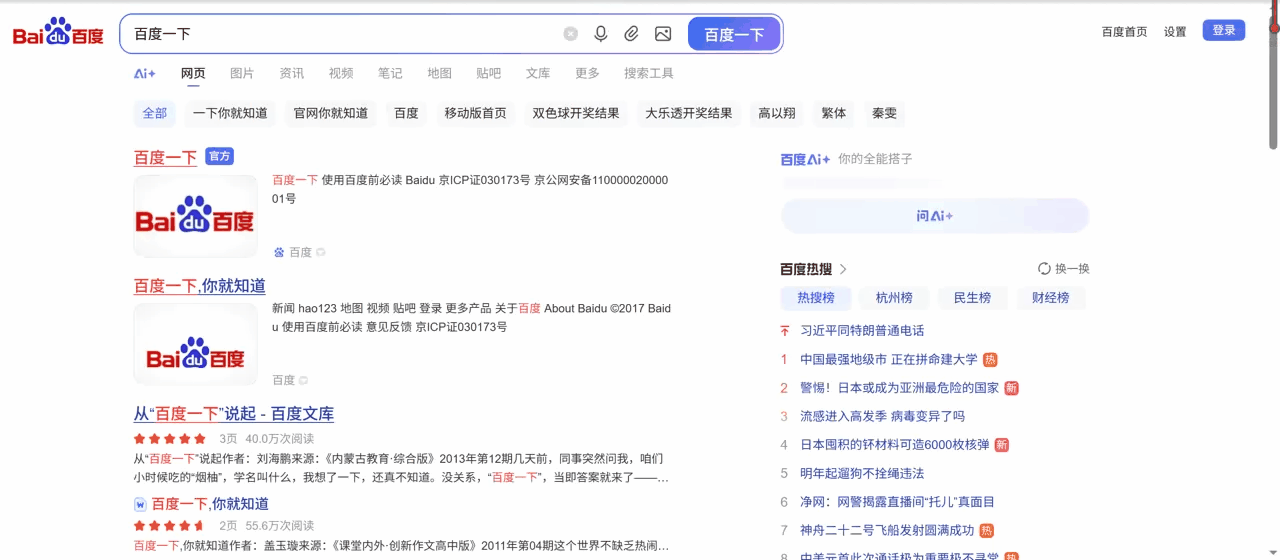Image resolution: width=1280 pixels, height=560 pixels.
Task: Expand 百度热搜 with the chevron
Action: coord(843,269)
